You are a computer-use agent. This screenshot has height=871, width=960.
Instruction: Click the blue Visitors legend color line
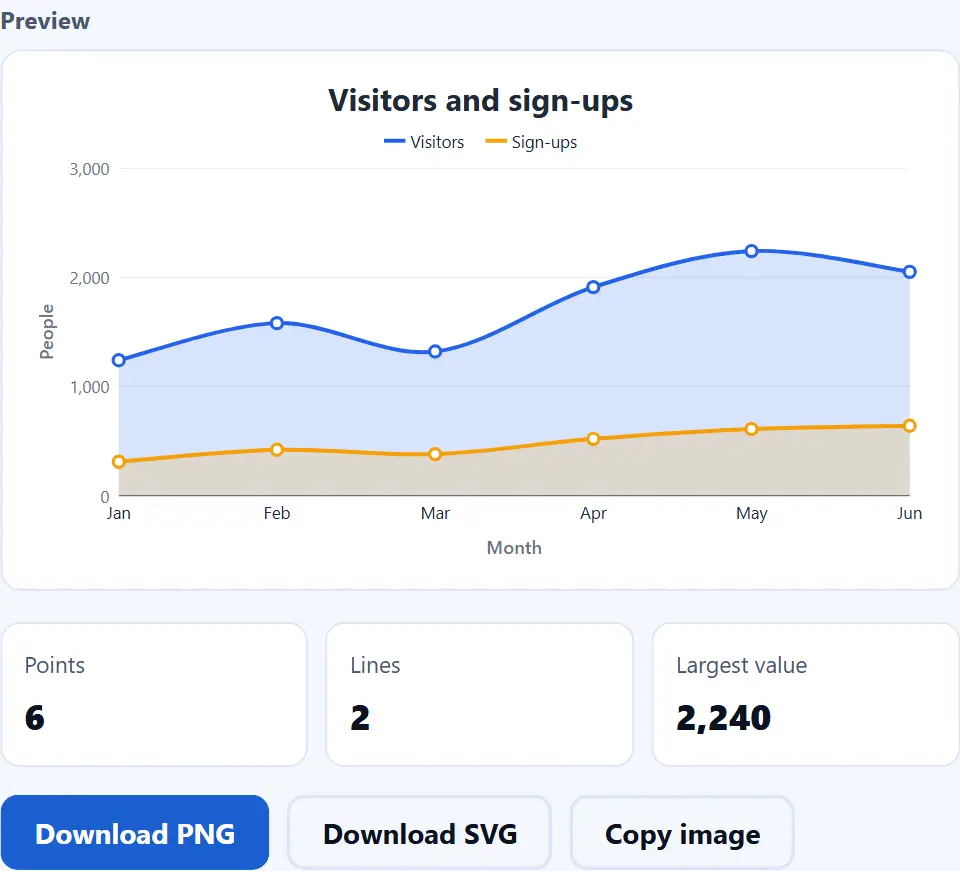[394, 141]
